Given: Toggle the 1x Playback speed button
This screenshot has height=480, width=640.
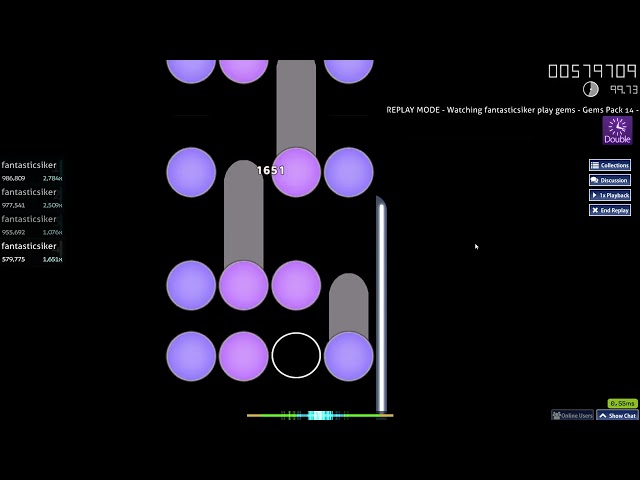Looking at the screenshot, I should click(x=610, y=196).
